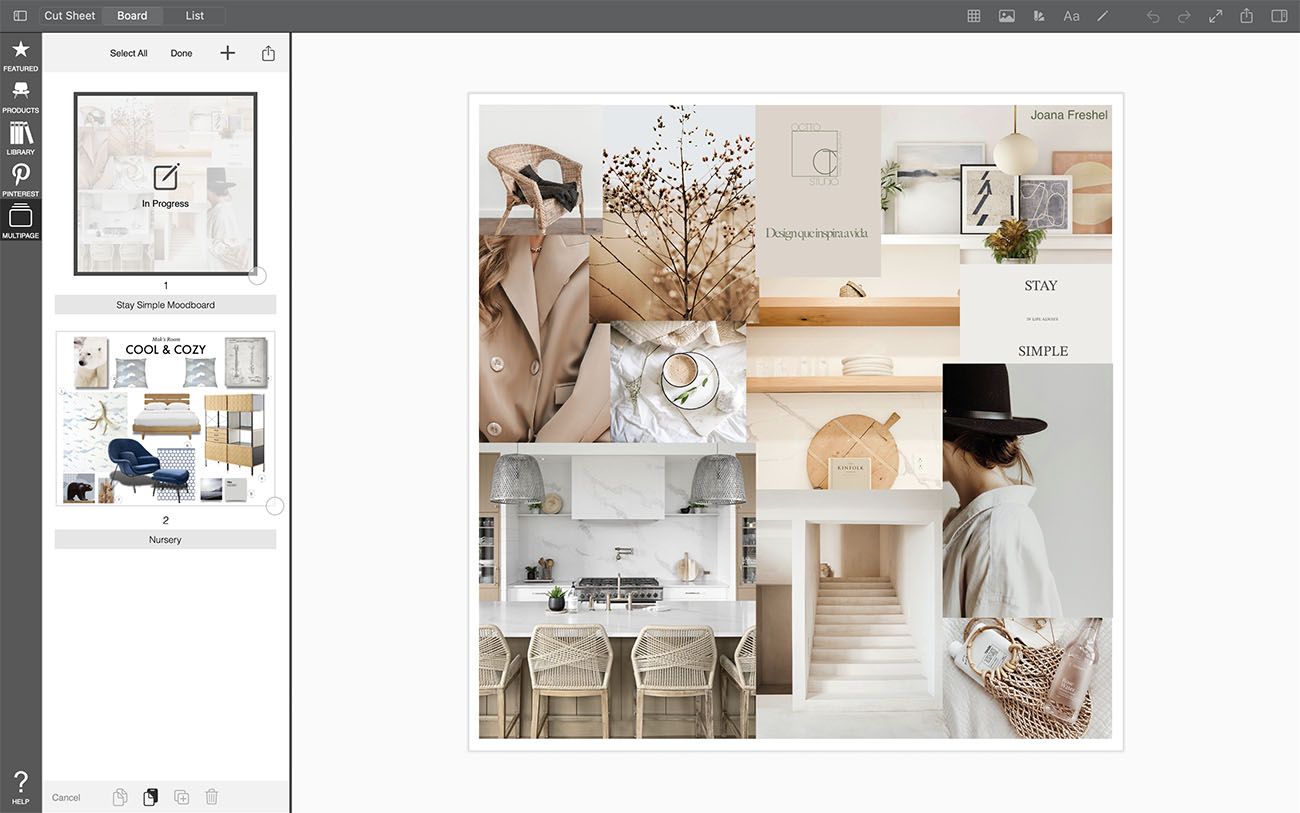Switch to the Cut Sheet tab
The height and width of the screenshot is (813, 1300).
click(x=70, y=16)
